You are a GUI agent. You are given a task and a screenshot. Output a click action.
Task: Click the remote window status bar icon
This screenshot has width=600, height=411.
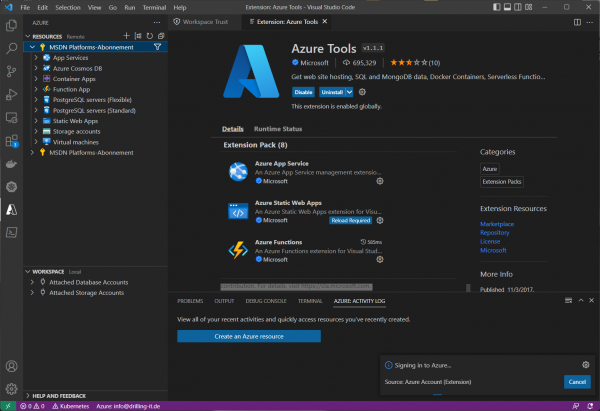(8, 406)
